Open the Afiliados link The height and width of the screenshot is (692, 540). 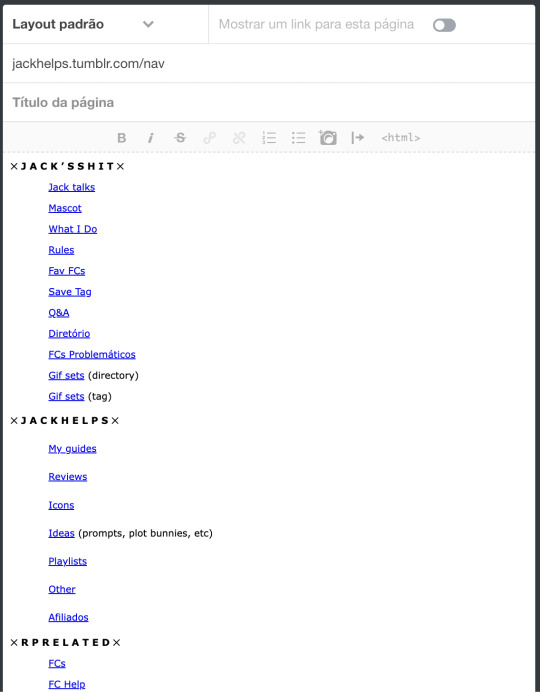tap(68, 617)
